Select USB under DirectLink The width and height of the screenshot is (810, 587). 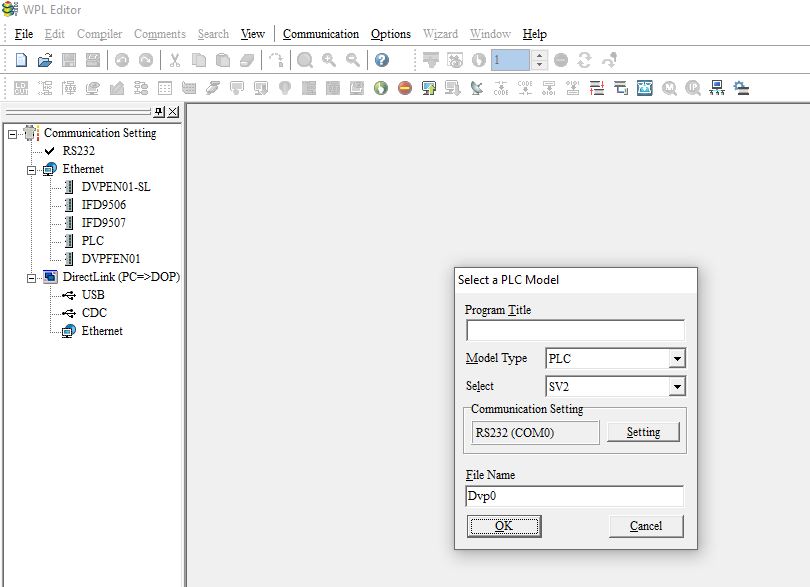click(93, 295)
